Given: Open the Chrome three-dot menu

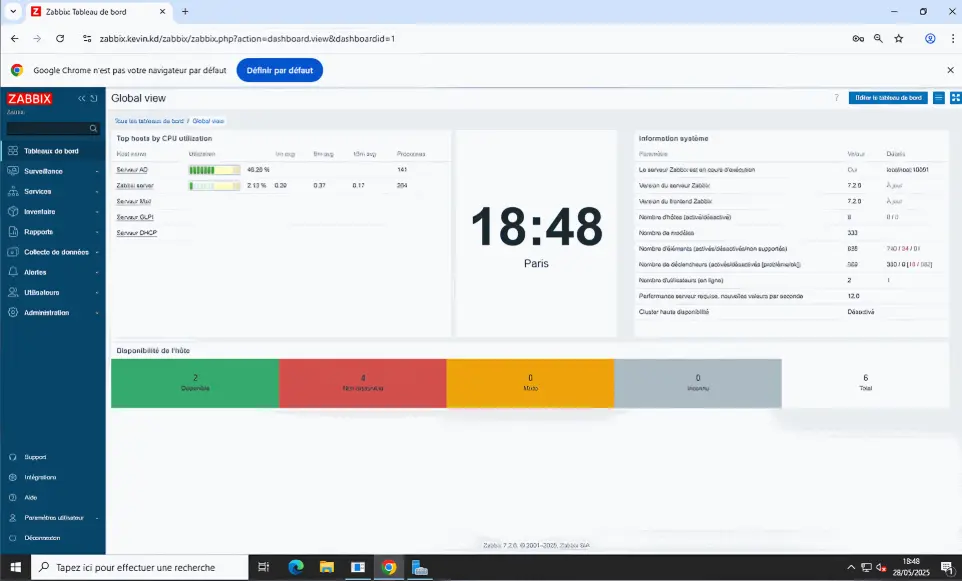Looking at the screenshot, I should (x=953, y=39).
